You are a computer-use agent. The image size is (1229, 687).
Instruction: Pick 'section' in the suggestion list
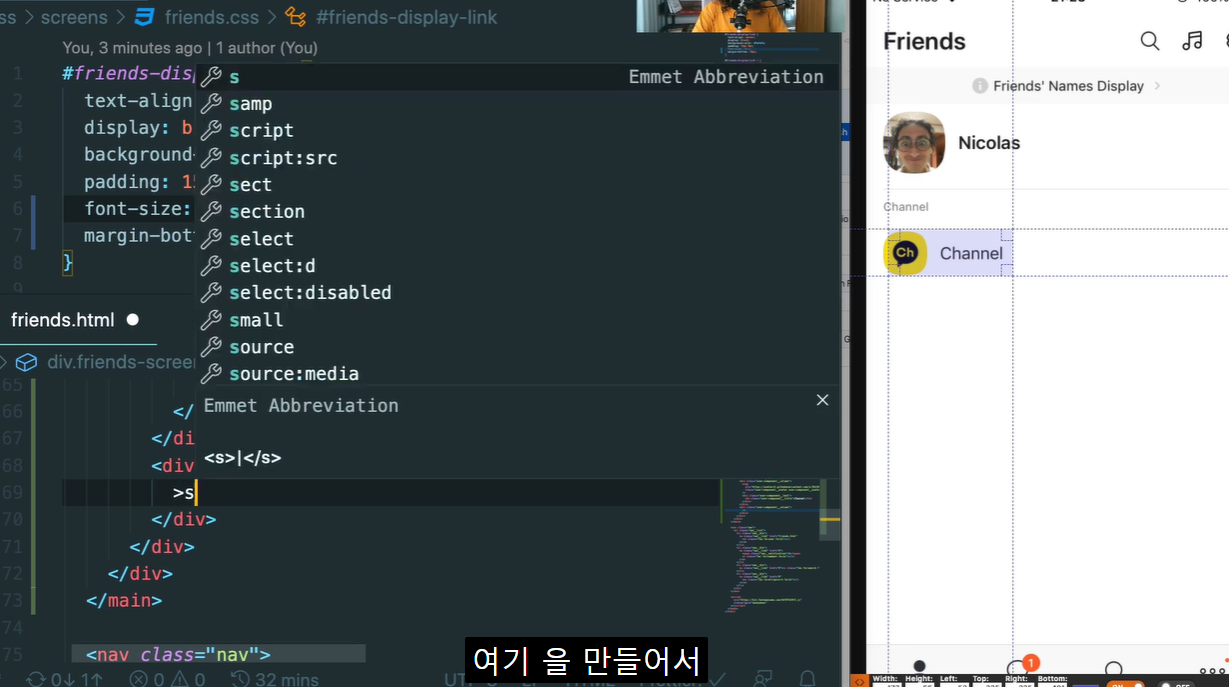(517, 212)
